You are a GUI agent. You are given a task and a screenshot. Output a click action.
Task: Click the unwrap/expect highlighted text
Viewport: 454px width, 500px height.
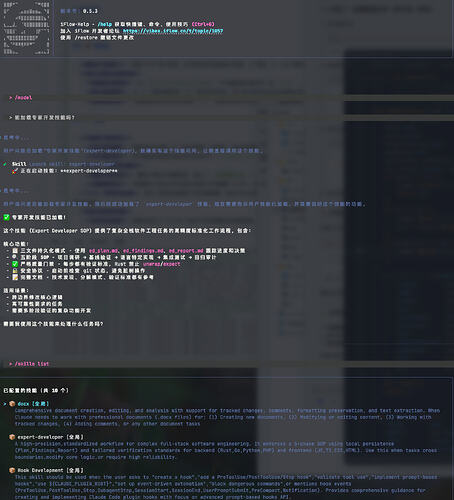coord(161,264)
